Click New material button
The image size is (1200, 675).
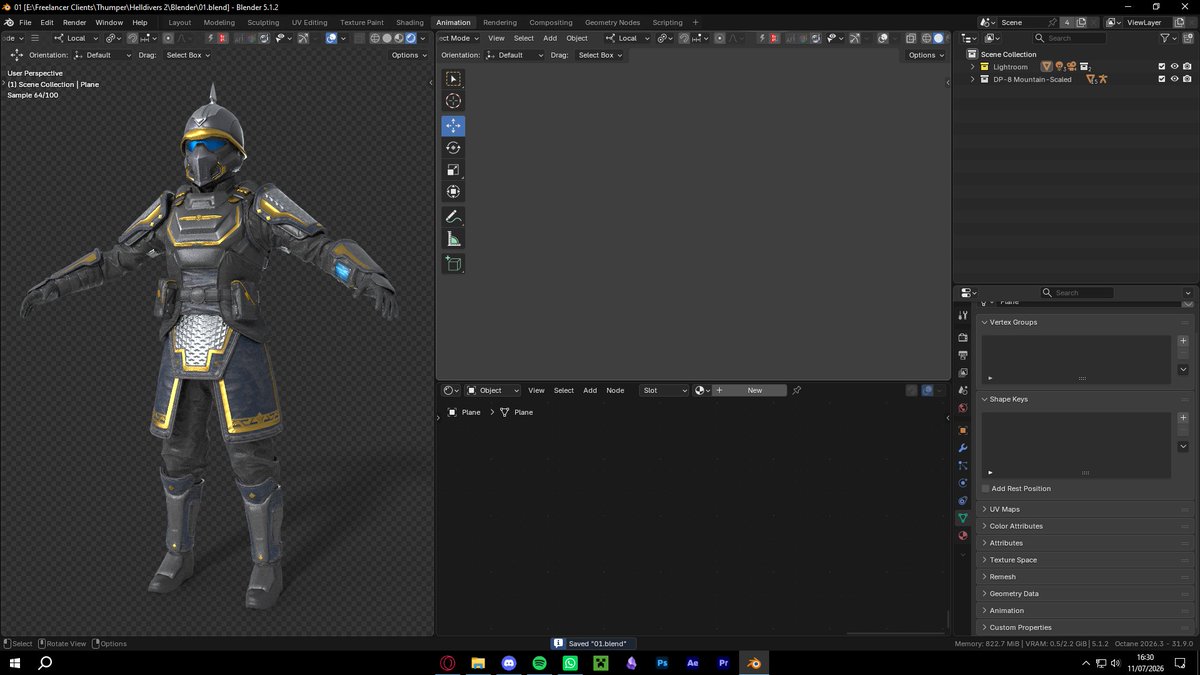749,390
